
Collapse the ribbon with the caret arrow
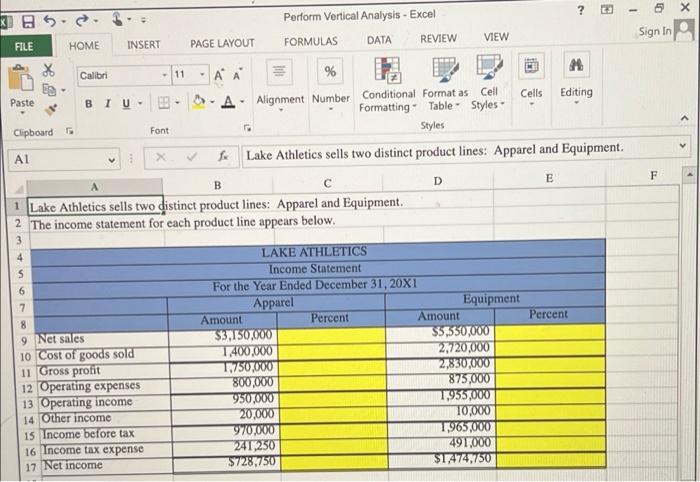click(x=683, y=118)
